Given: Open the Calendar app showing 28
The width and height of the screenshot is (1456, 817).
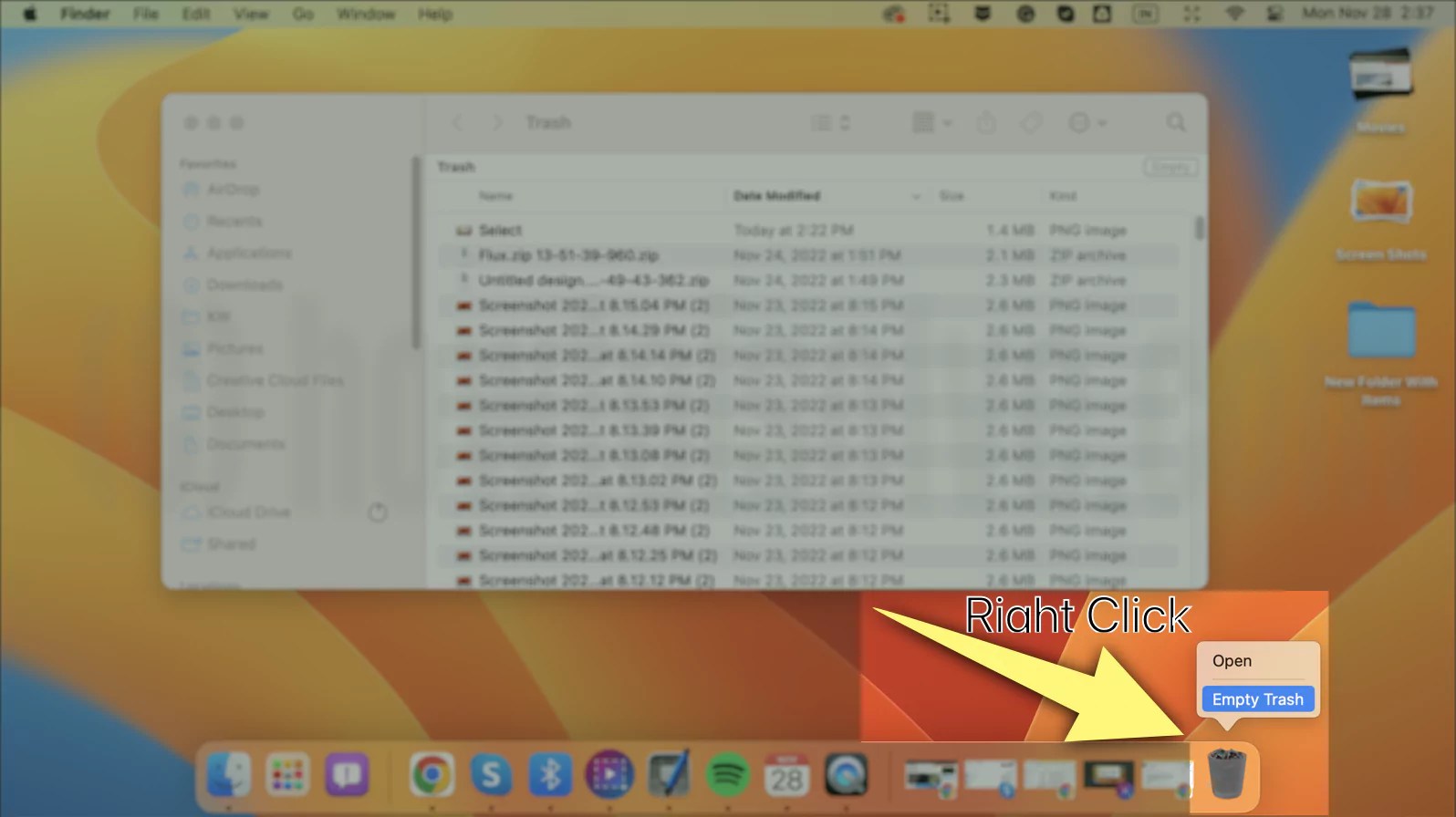Looking at the screenshot, I should pos(787,775).
